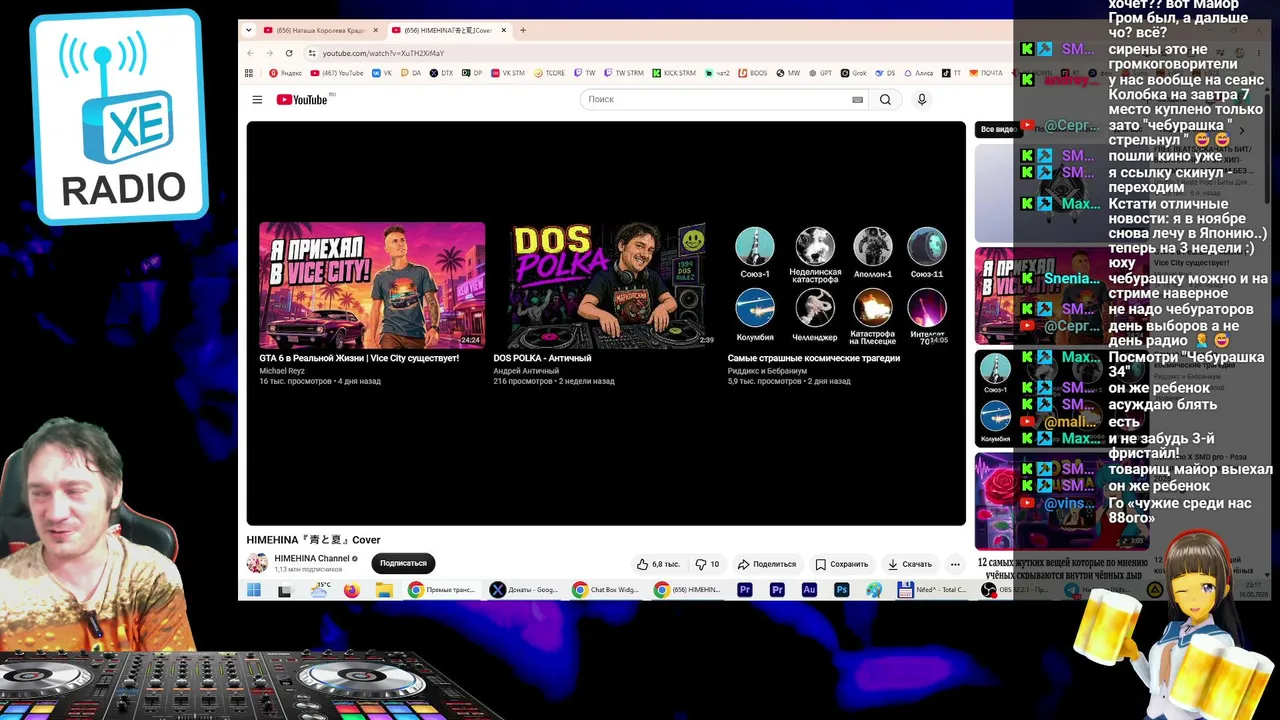
Task: Go forward in browser history
Action: coord(269,53)
